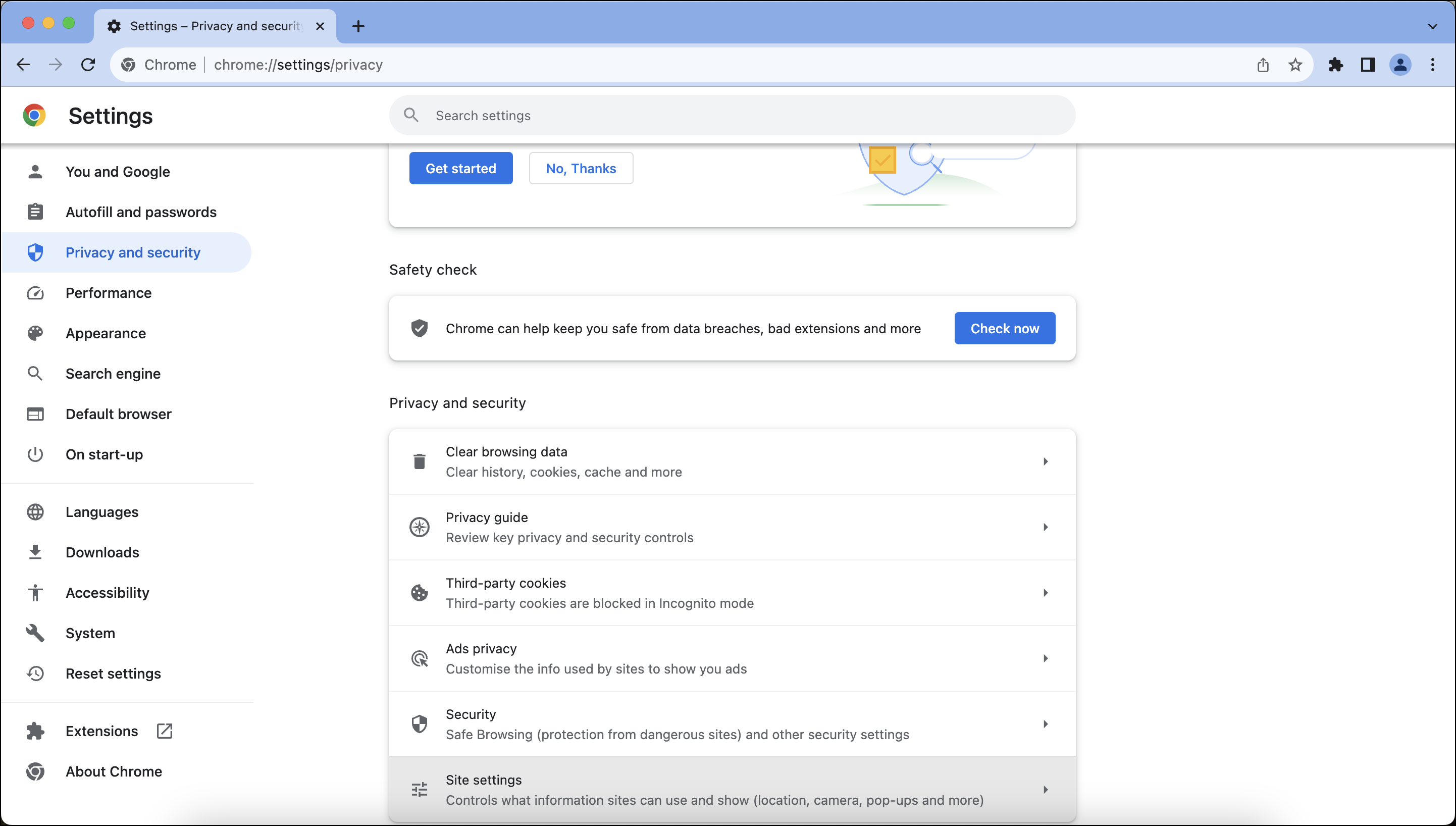1456x826 pixels.
Task: Expand Security row arrow
Action: 1046,724
